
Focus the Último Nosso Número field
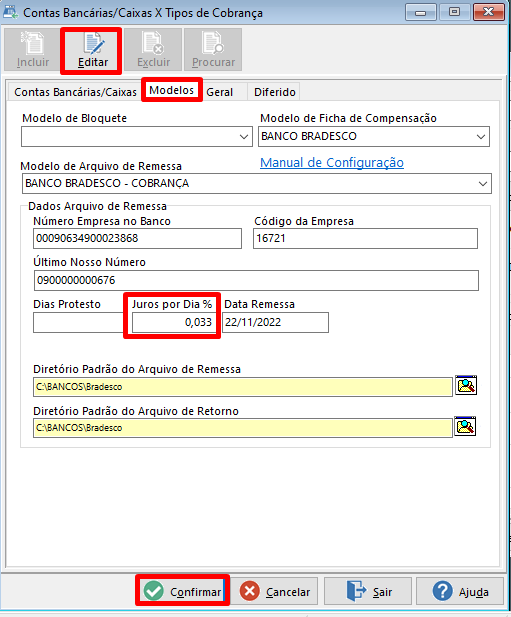coord(256,281)
